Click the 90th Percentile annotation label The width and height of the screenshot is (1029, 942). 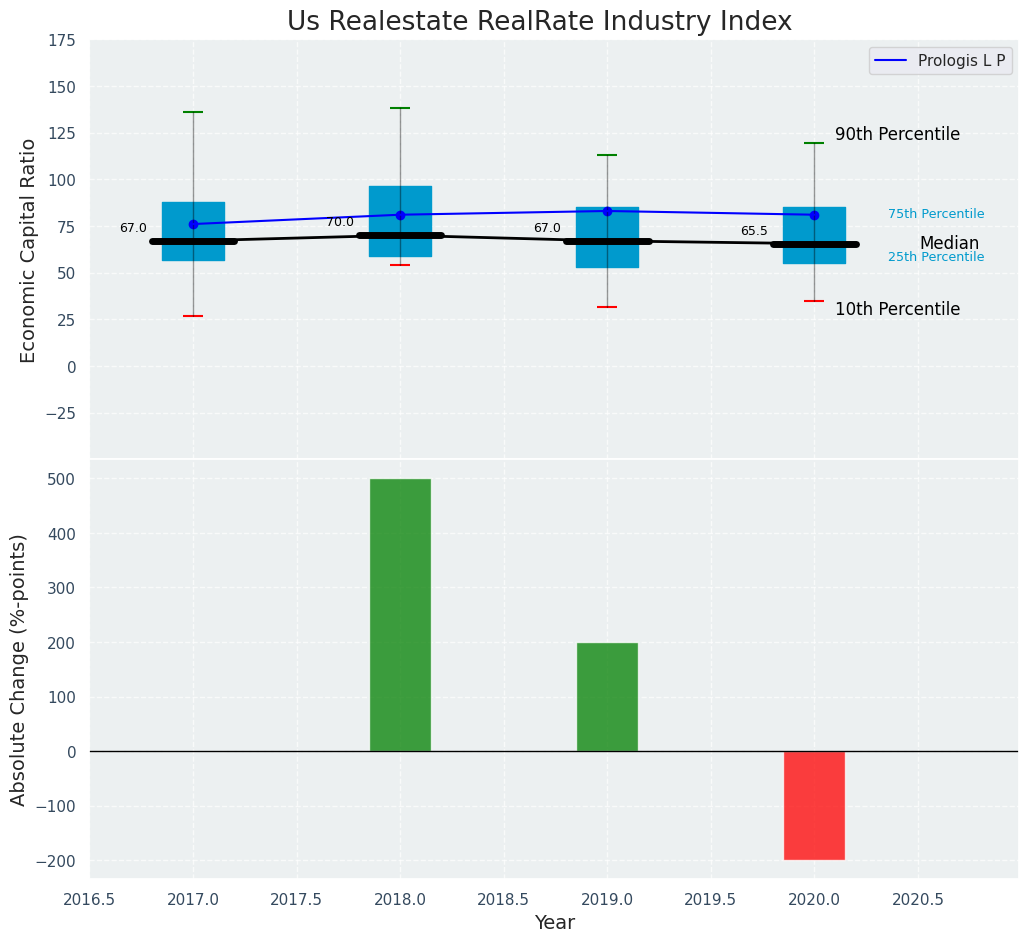point(897,134)
